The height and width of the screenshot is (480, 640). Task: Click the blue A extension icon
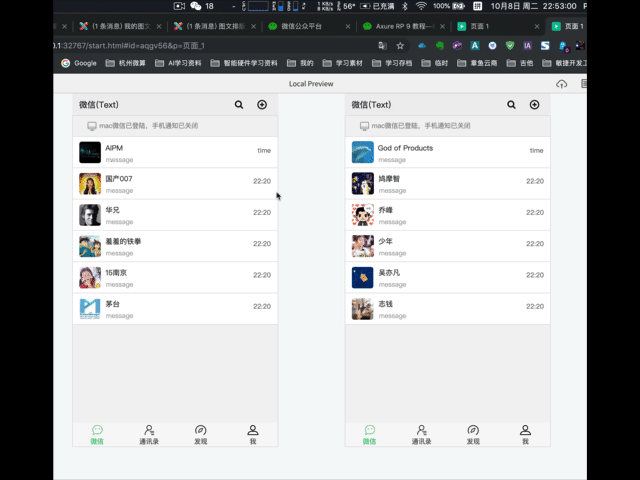pos(475,46)
